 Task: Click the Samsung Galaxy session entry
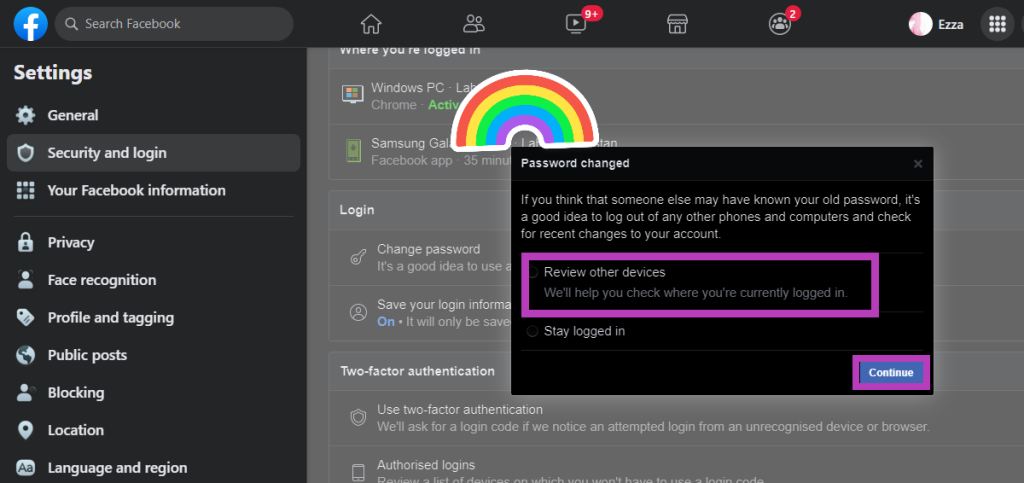click(x=420, y=151)
